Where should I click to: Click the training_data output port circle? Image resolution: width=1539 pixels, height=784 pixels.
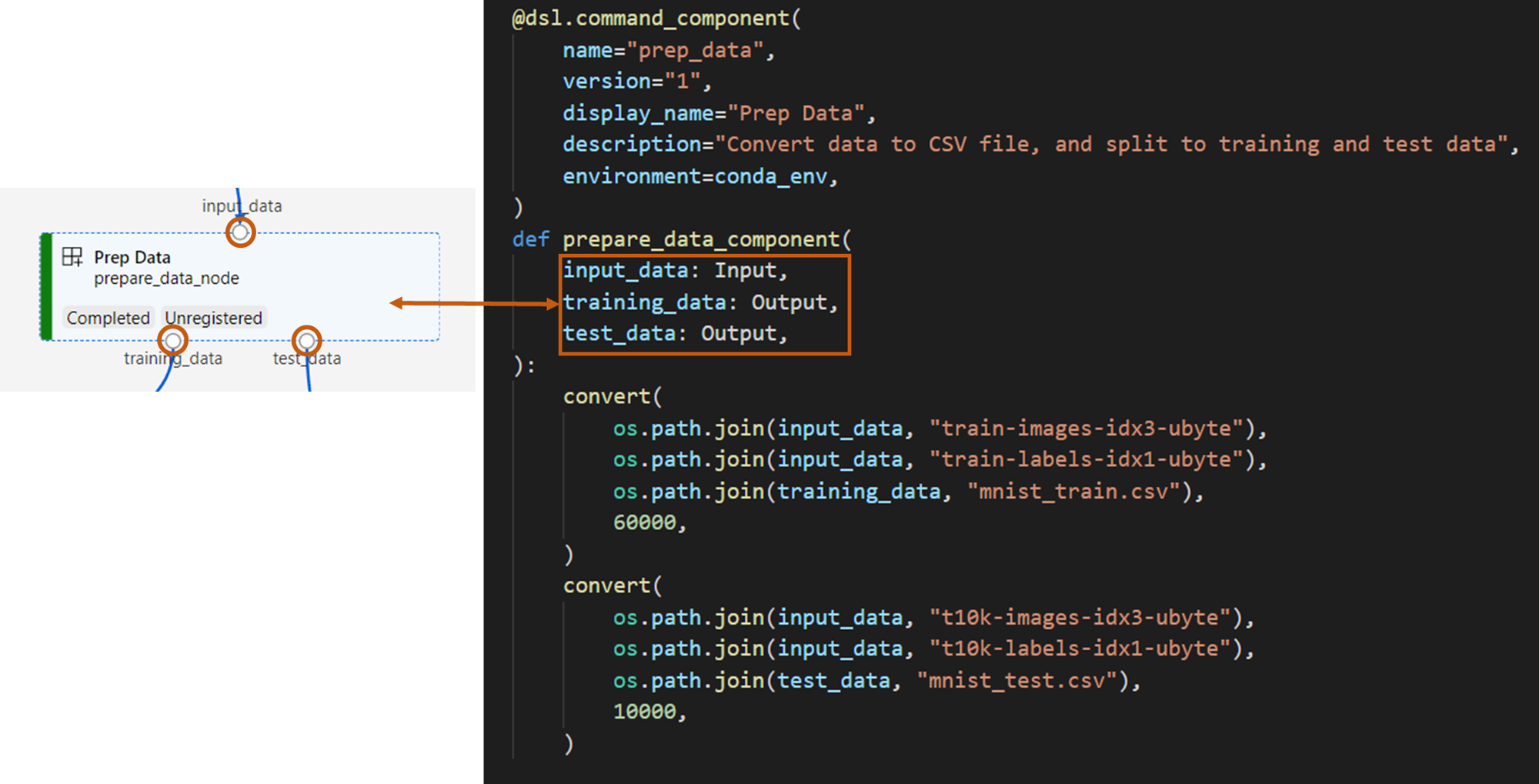pyautogui.click(x=173, y=340)
